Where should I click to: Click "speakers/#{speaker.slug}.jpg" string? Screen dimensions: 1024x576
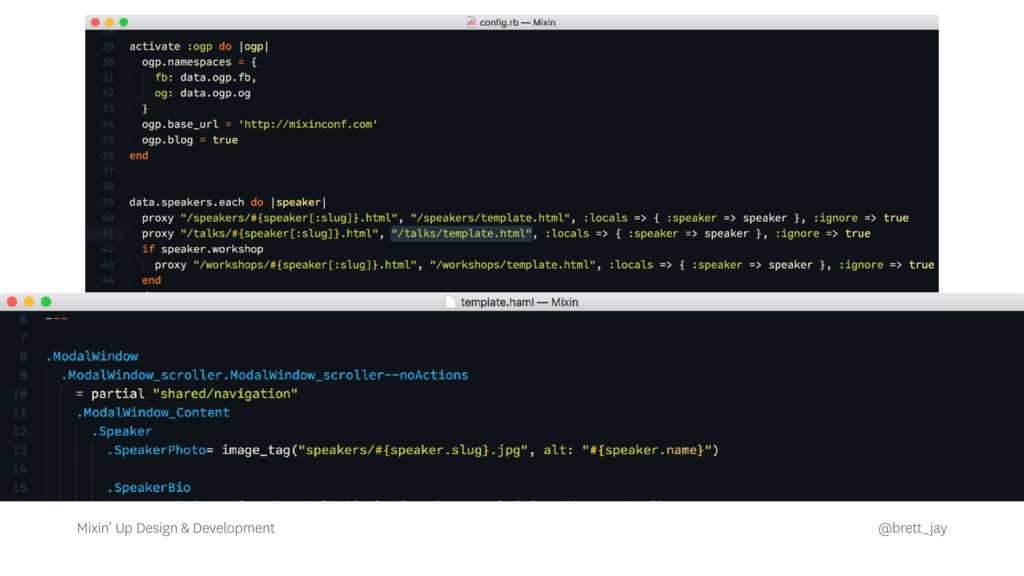(413, 450)
